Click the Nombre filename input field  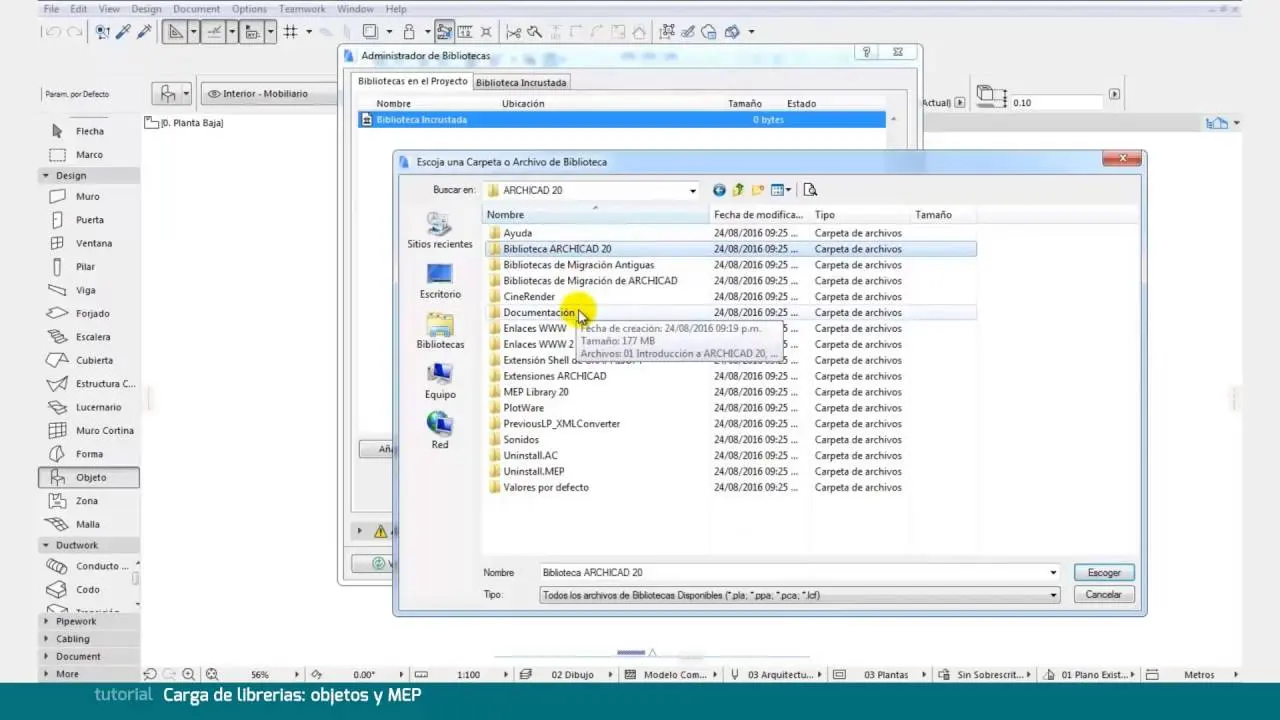[x=790, y=573]
